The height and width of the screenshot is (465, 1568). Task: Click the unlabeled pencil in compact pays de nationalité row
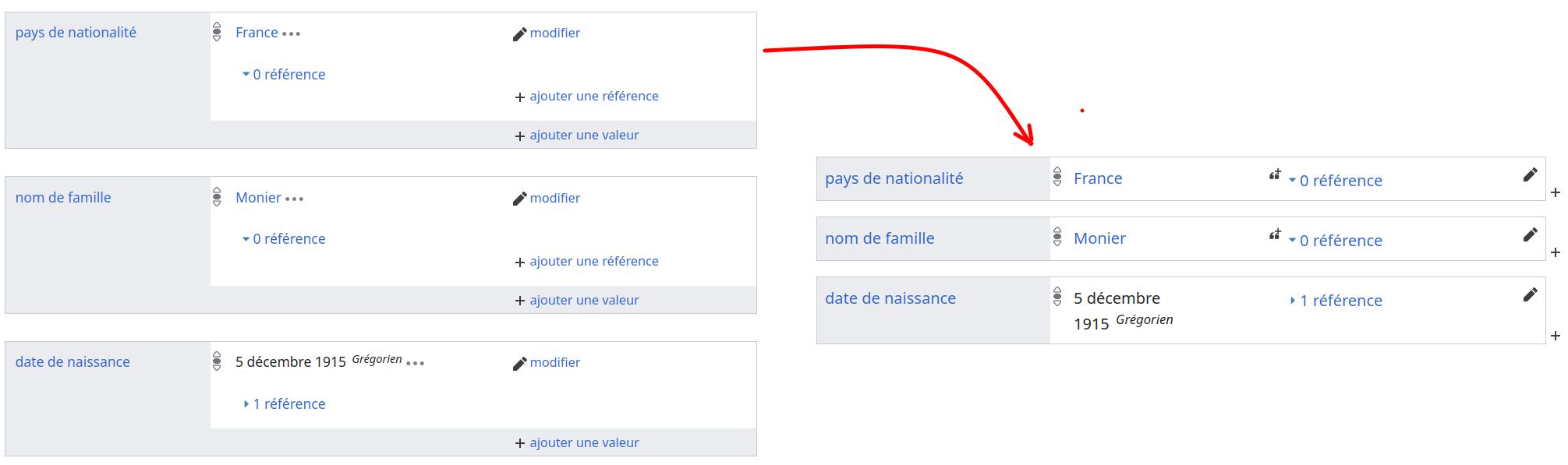point(1530,174)
